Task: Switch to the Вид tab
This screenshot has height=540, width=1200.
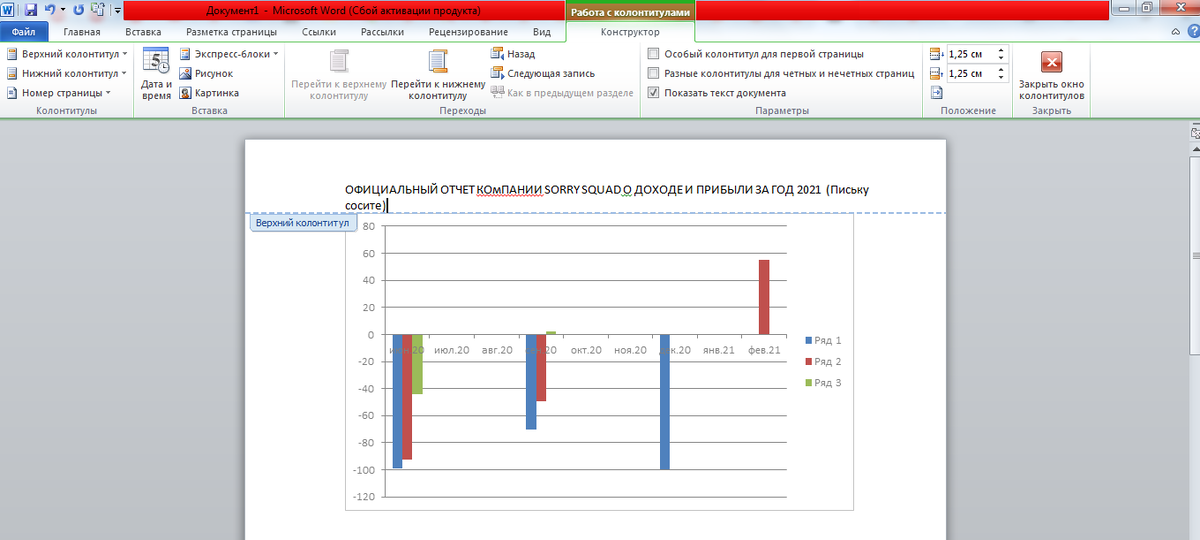Action: coord(542,32)
